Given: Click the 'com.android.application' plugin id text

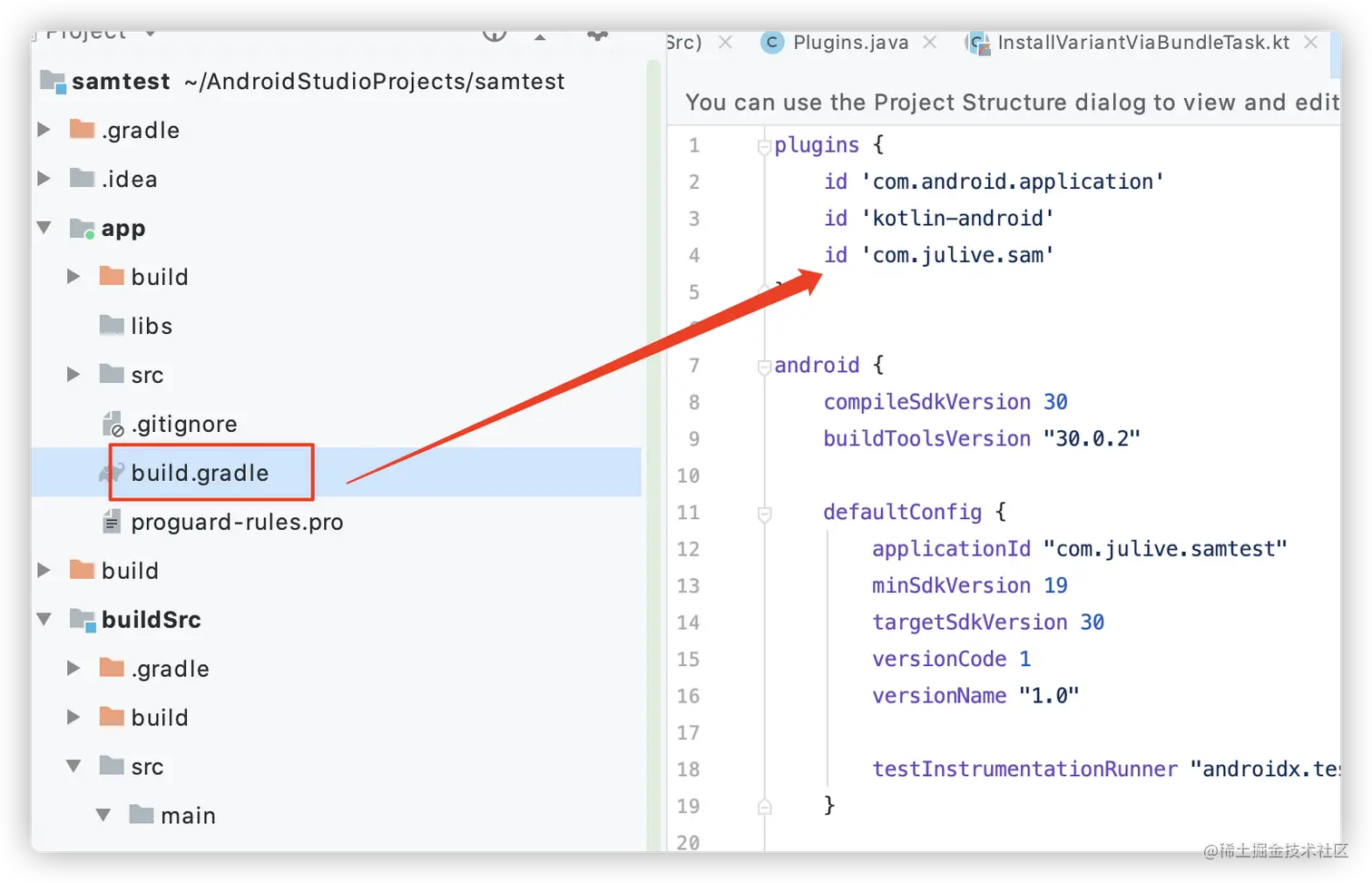Looking at the screenshot, I should pyautogui.click(x=1012, y=182).
